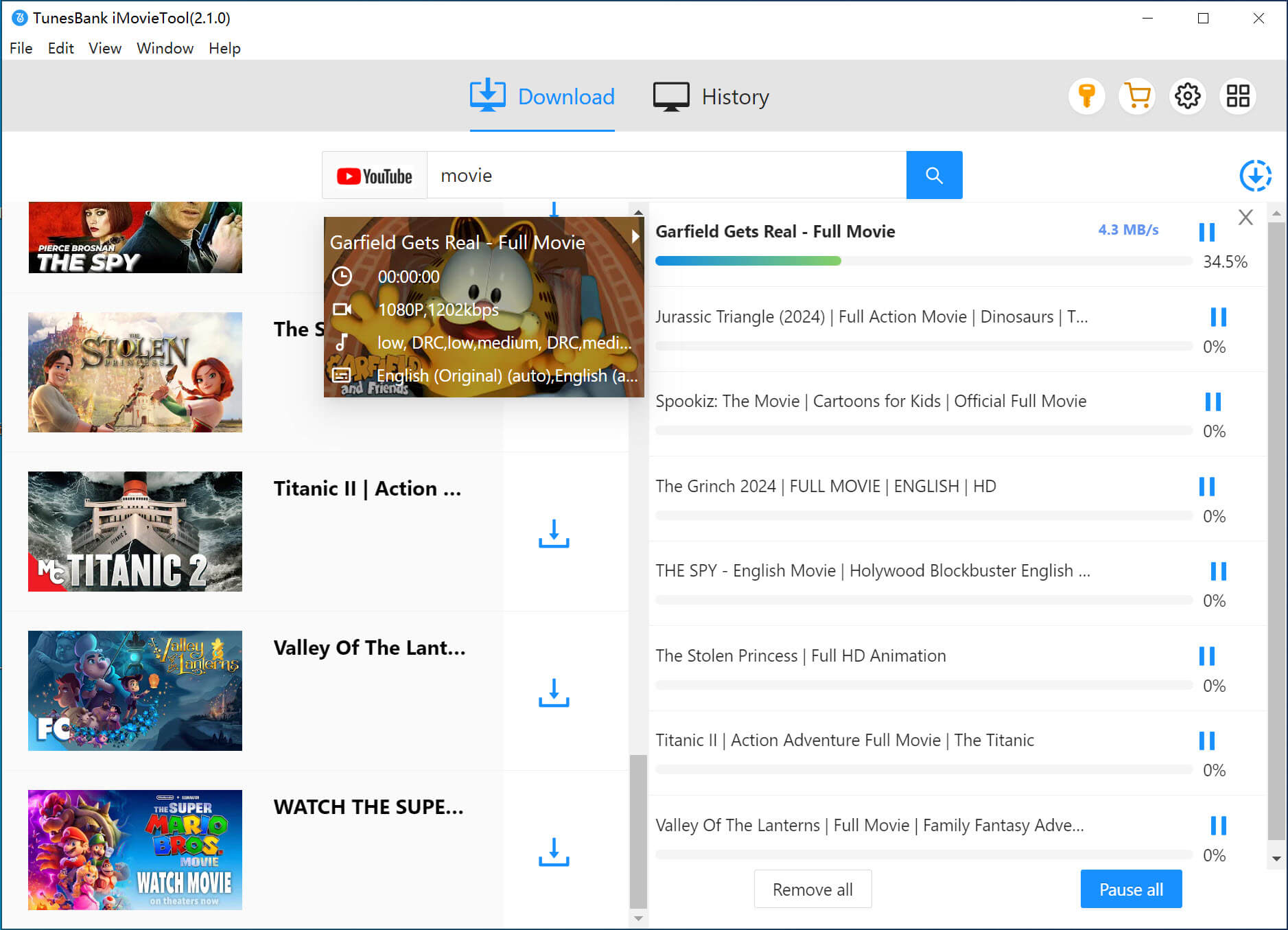
Task: Click the results list scroll down arrow
Action: coord(638,918)
